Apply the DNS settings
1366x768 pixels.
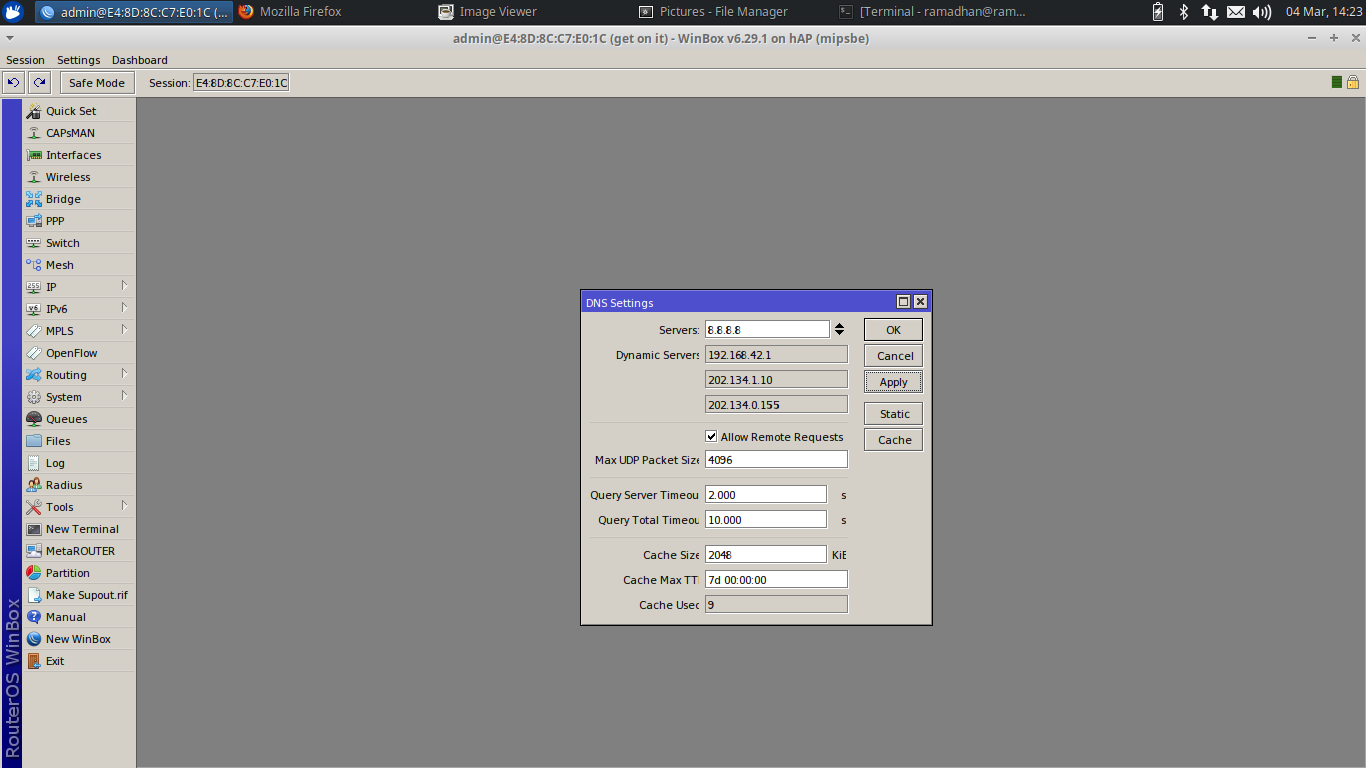892,381
